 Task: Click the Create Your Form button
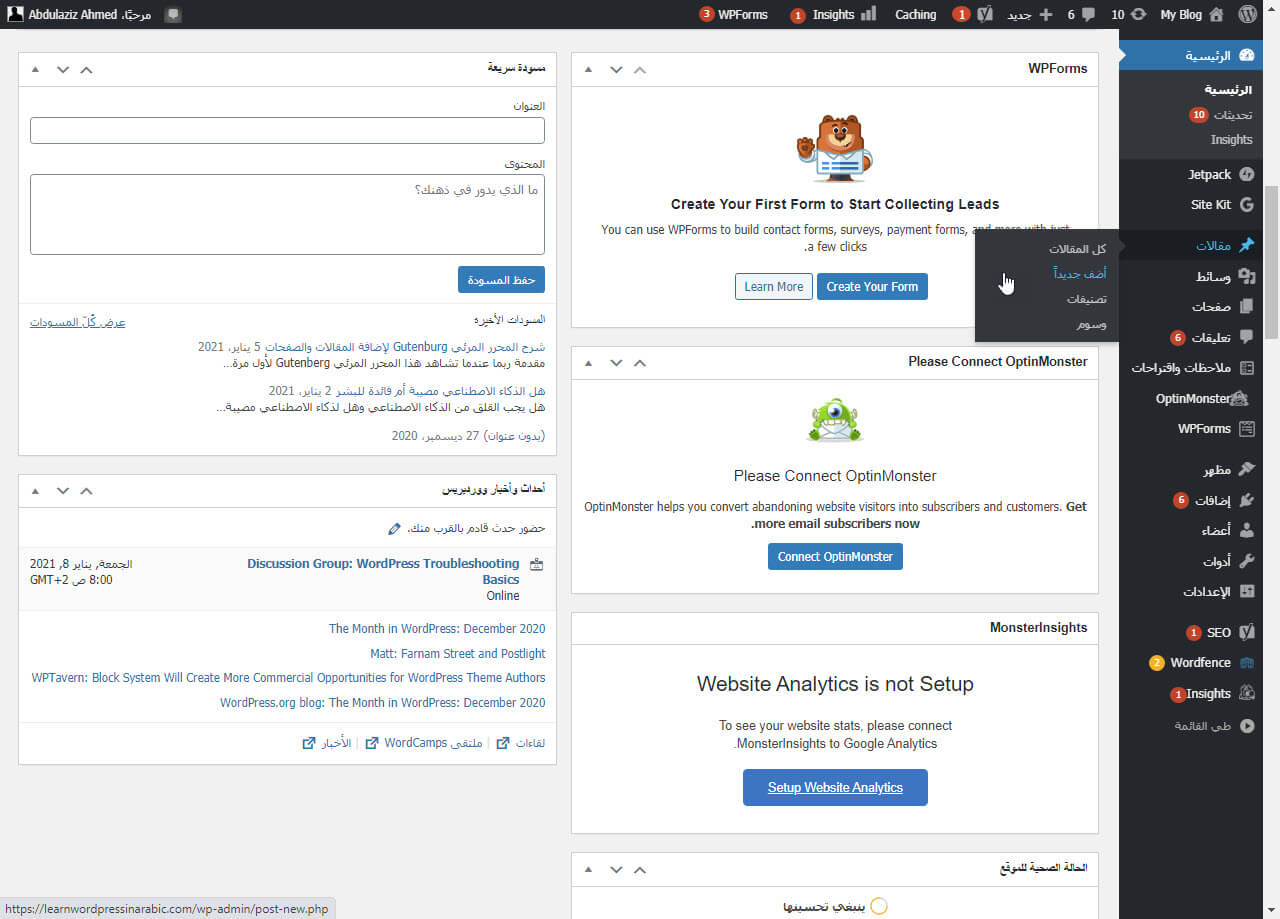[x=872, y=286]
